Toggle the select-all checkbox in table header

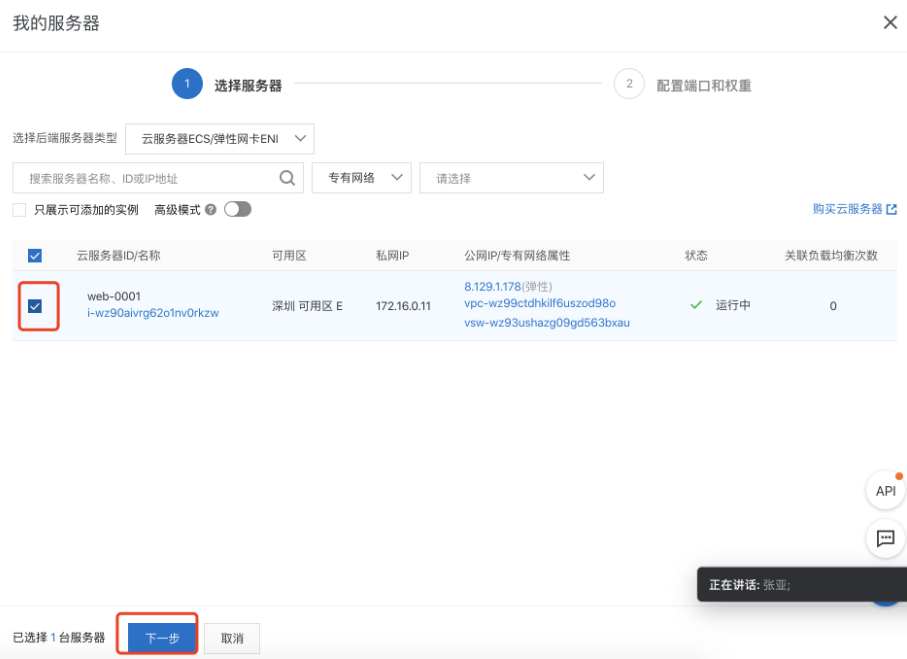tap(33, 255)
